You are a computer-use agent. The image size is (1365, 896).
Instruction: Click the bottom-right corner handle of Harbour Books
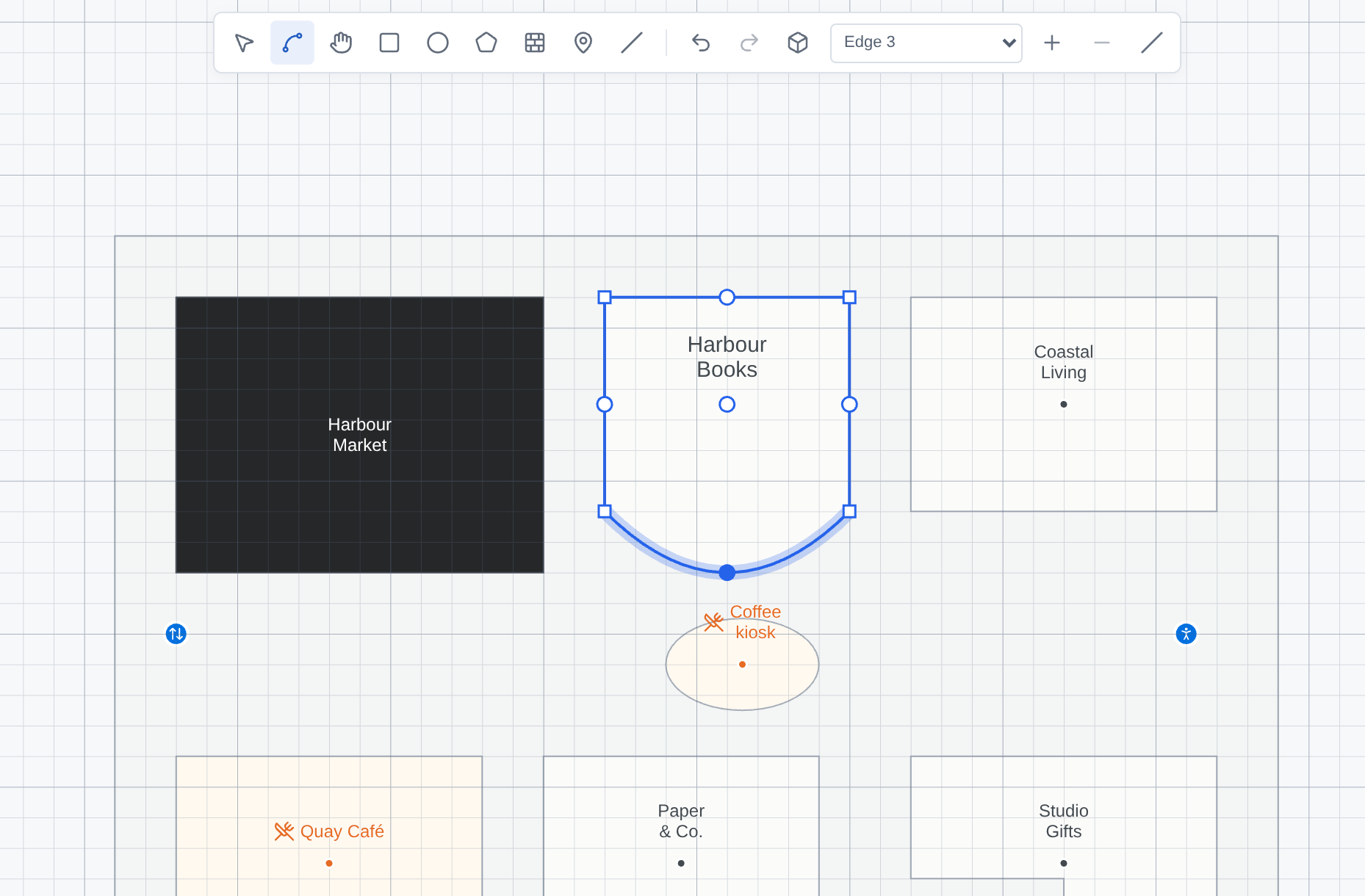[x=849, y=511]
